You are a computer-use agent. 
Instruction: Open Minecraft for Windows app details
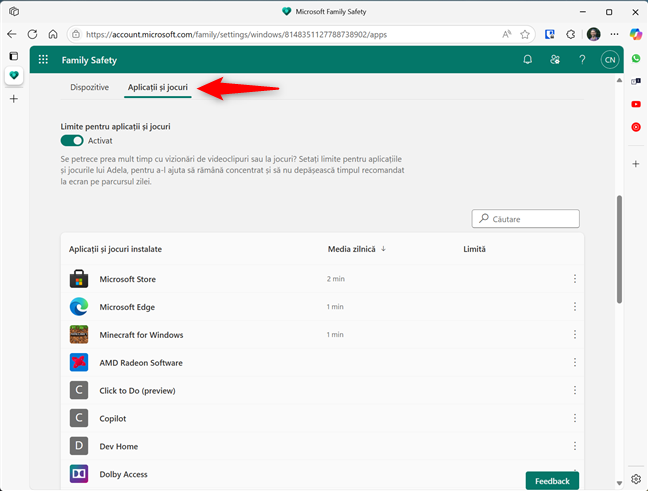click(x=141, y=335)
